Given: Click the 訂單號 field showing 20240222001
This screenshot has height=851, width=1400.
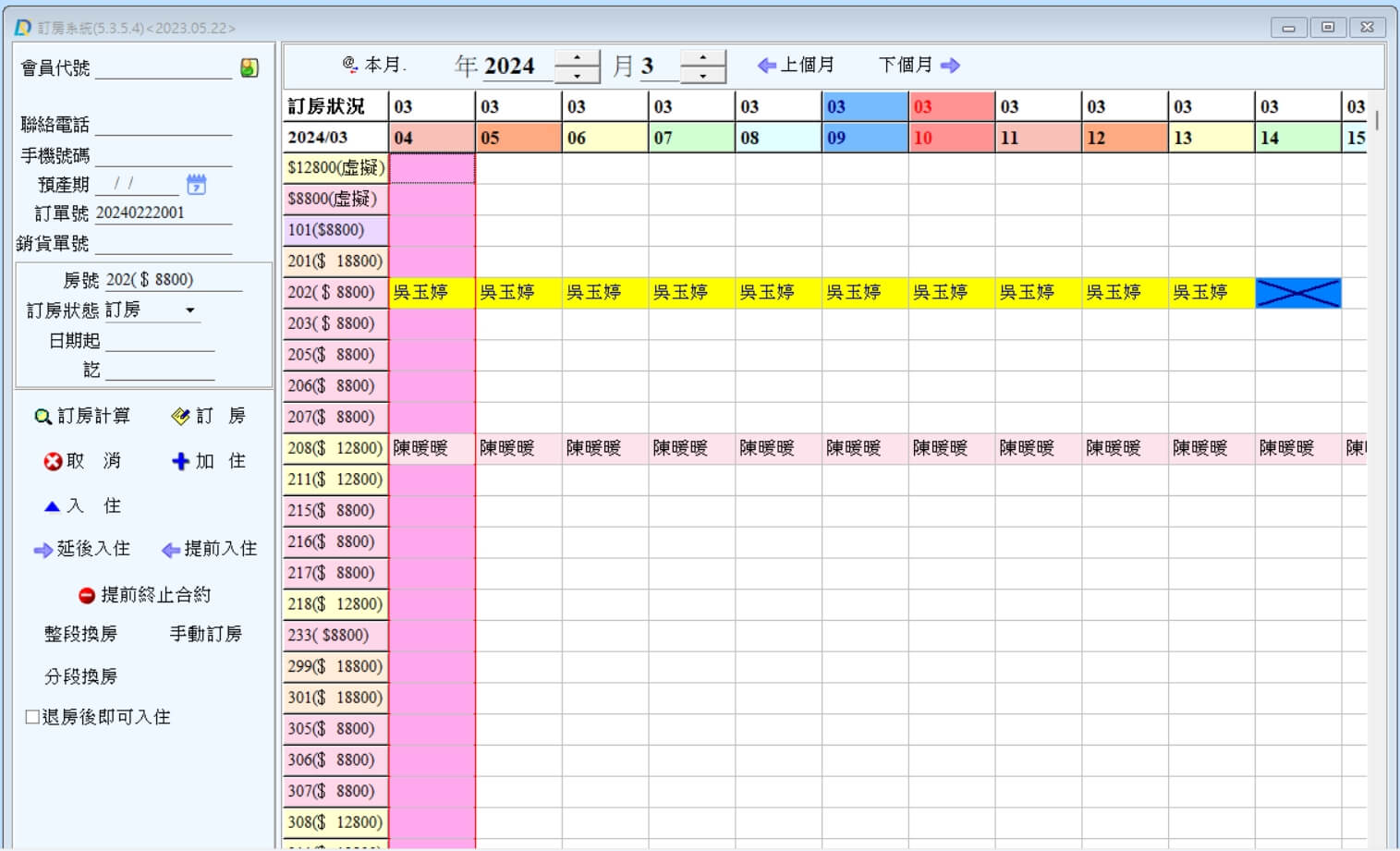Looking at the screenshot, I should pyautogui.click(x=164, y=213).
